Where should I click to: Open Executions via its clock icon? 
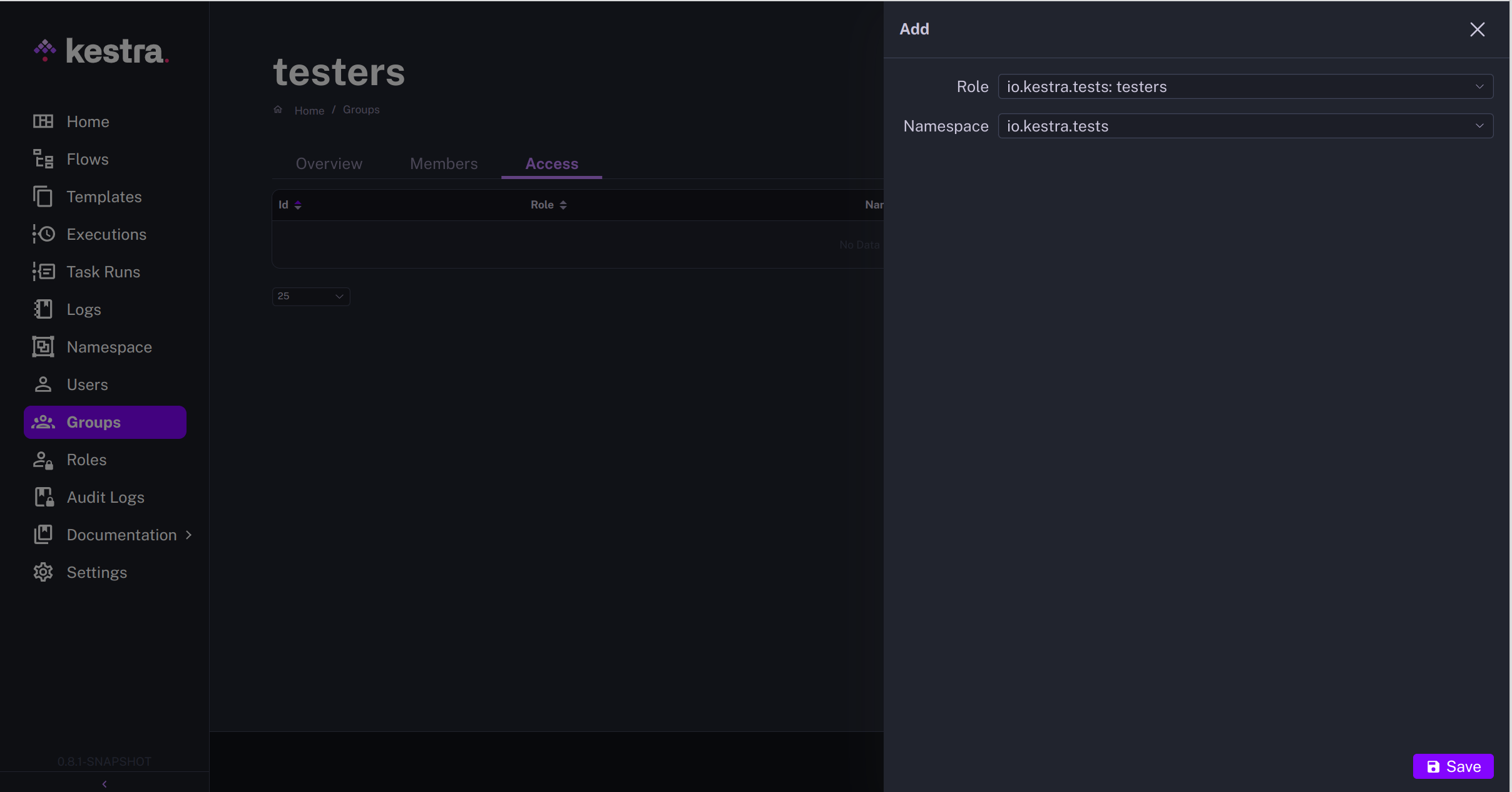(43, 234)
